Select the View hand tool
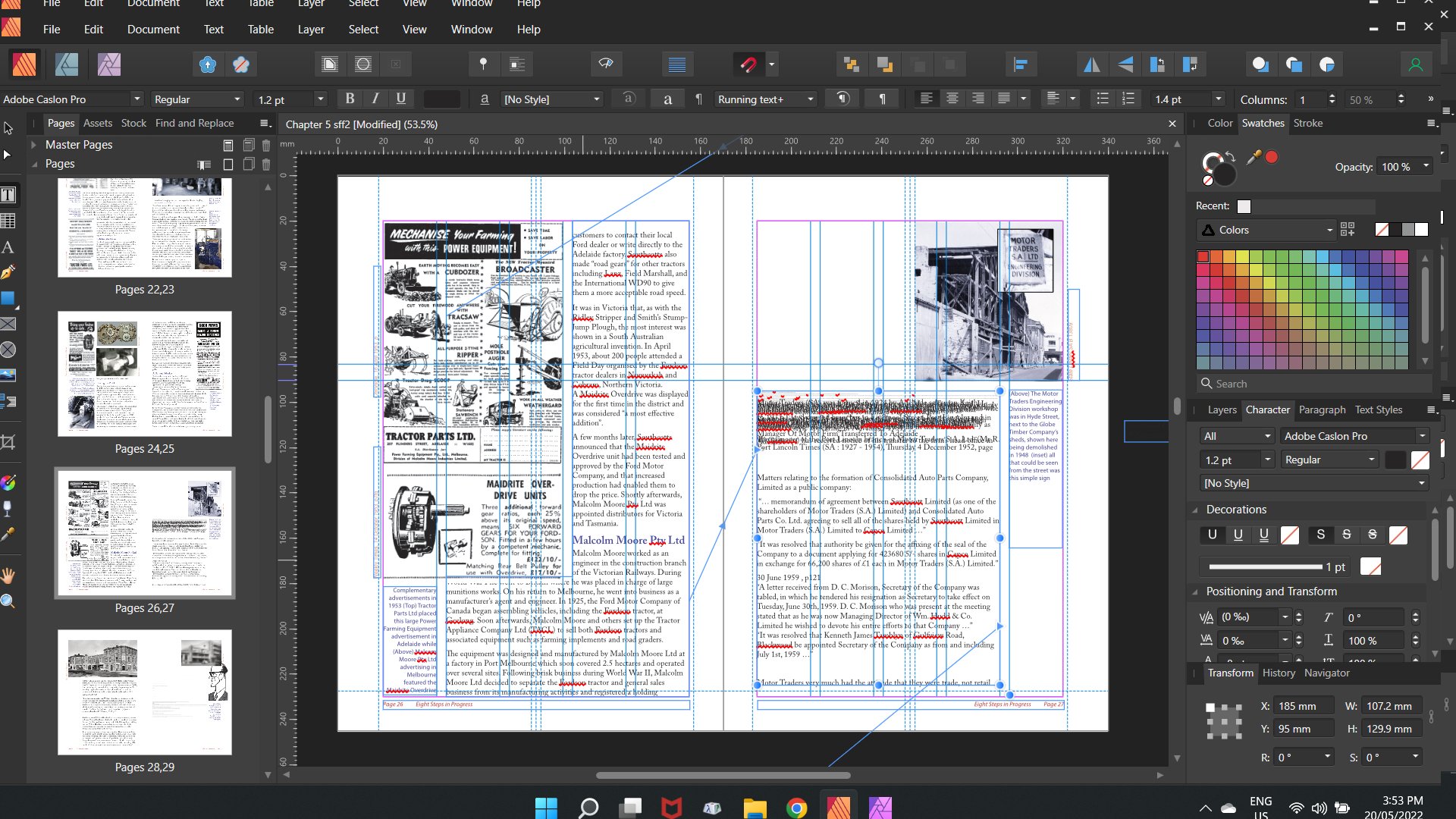Viewport: 1456px width, 819px height. 8,576
